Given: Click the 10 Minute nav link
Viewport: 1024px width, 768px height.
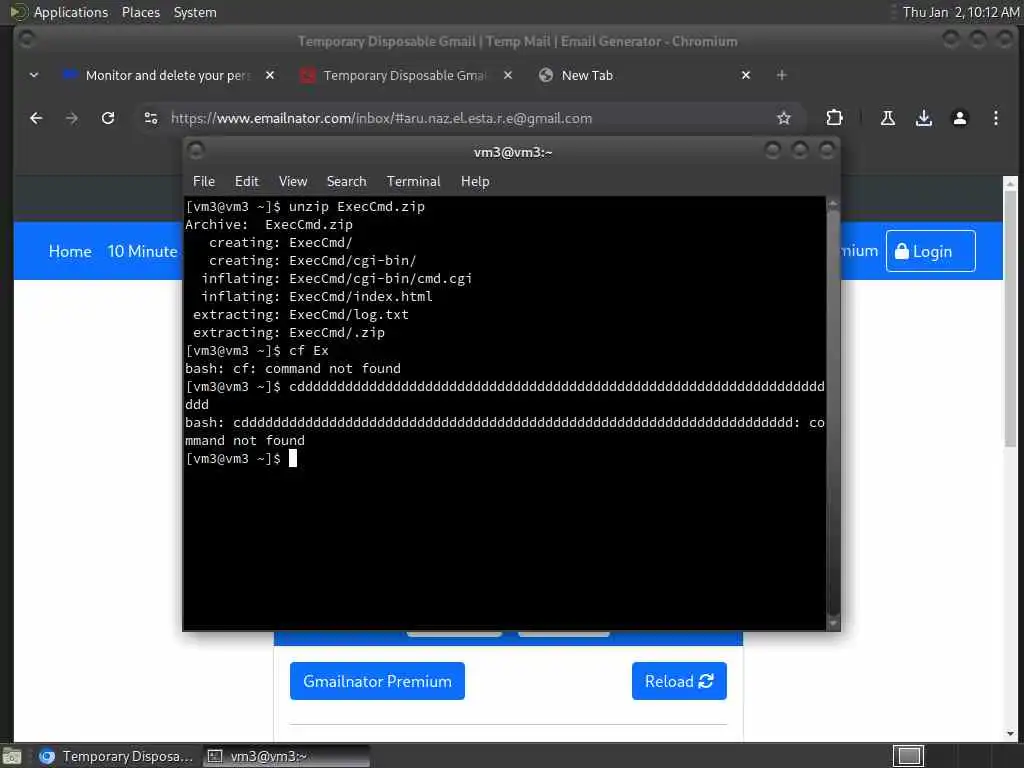Looking at the screenshot, I should point(142,251).
